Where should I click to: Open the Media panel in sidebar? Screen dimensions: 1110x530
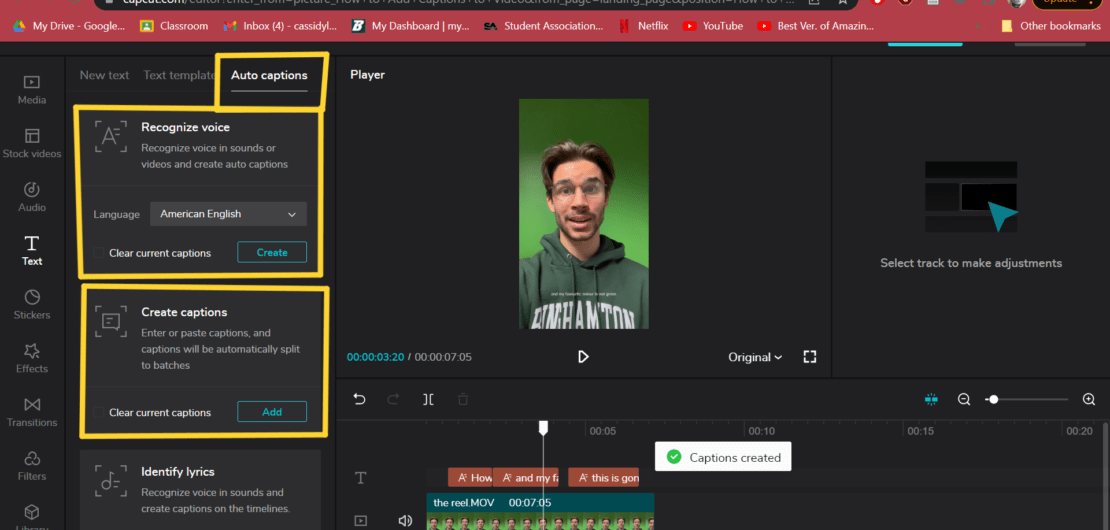pyautogui.click(x=32, y=90)
